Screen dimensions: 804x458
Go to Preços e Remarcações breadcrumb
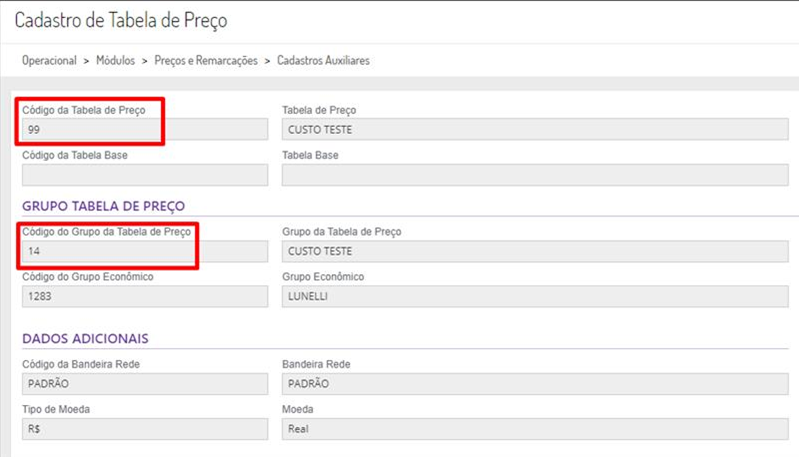tap(205, 61)
